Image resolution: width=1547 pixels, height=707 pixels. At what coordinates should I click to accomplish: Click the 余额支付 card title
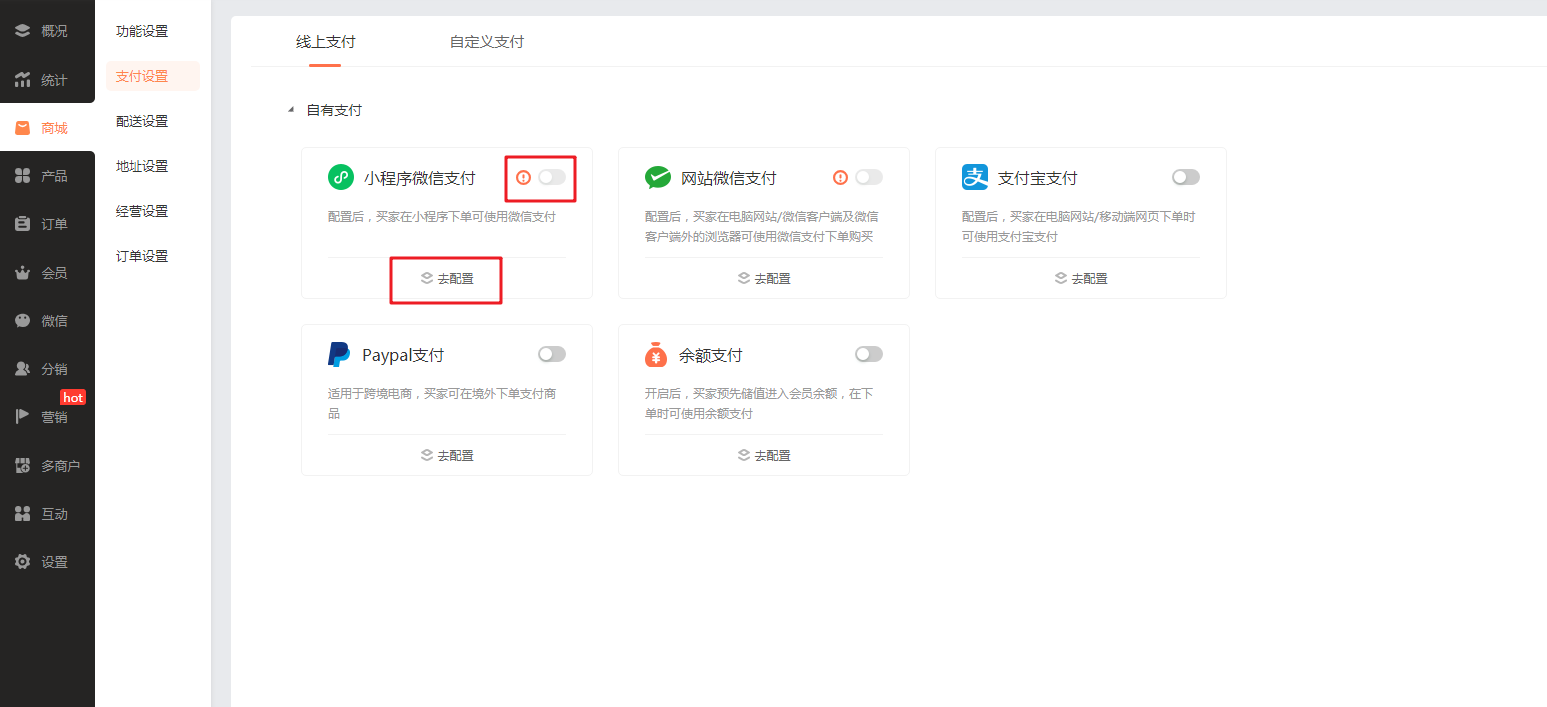pos(711,355)
